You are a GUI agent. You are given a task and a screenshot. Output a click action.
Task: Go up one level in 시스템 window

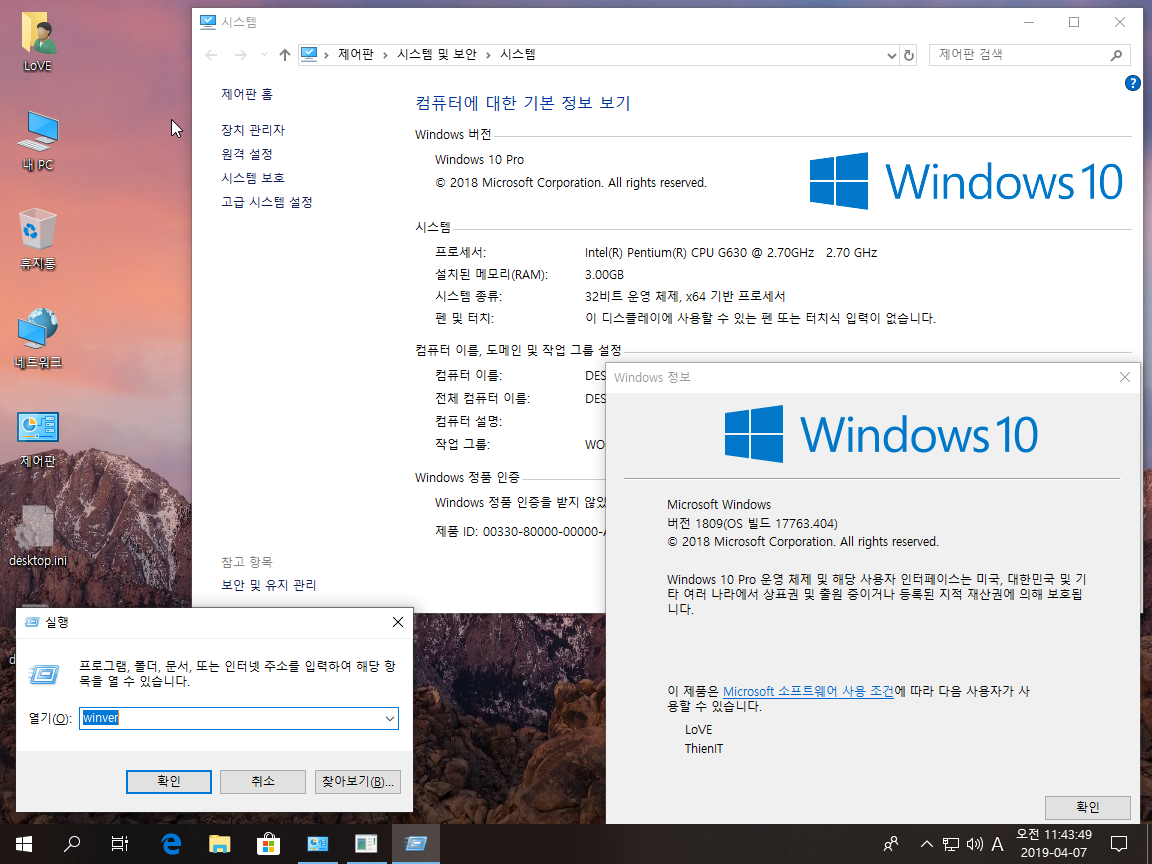285,55
